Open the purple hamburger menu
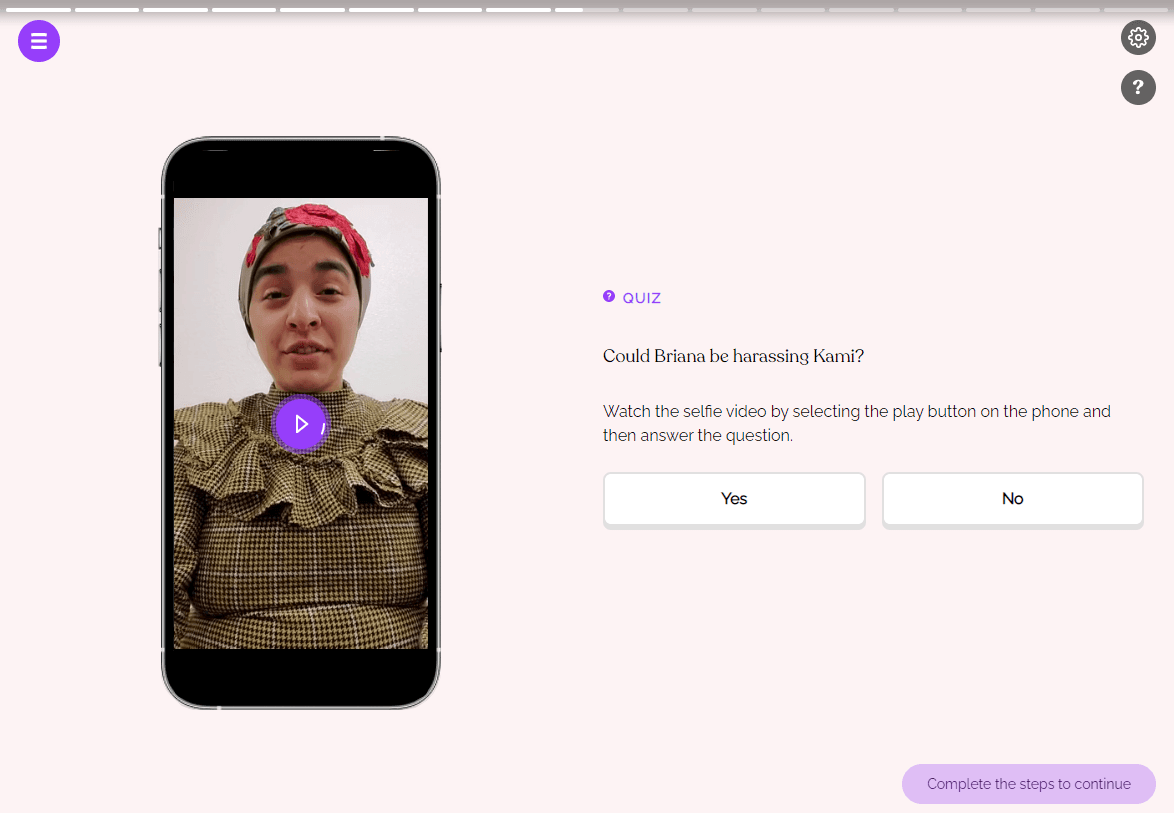The width and height of the screenshot is (1174, 813). (39, 41)
